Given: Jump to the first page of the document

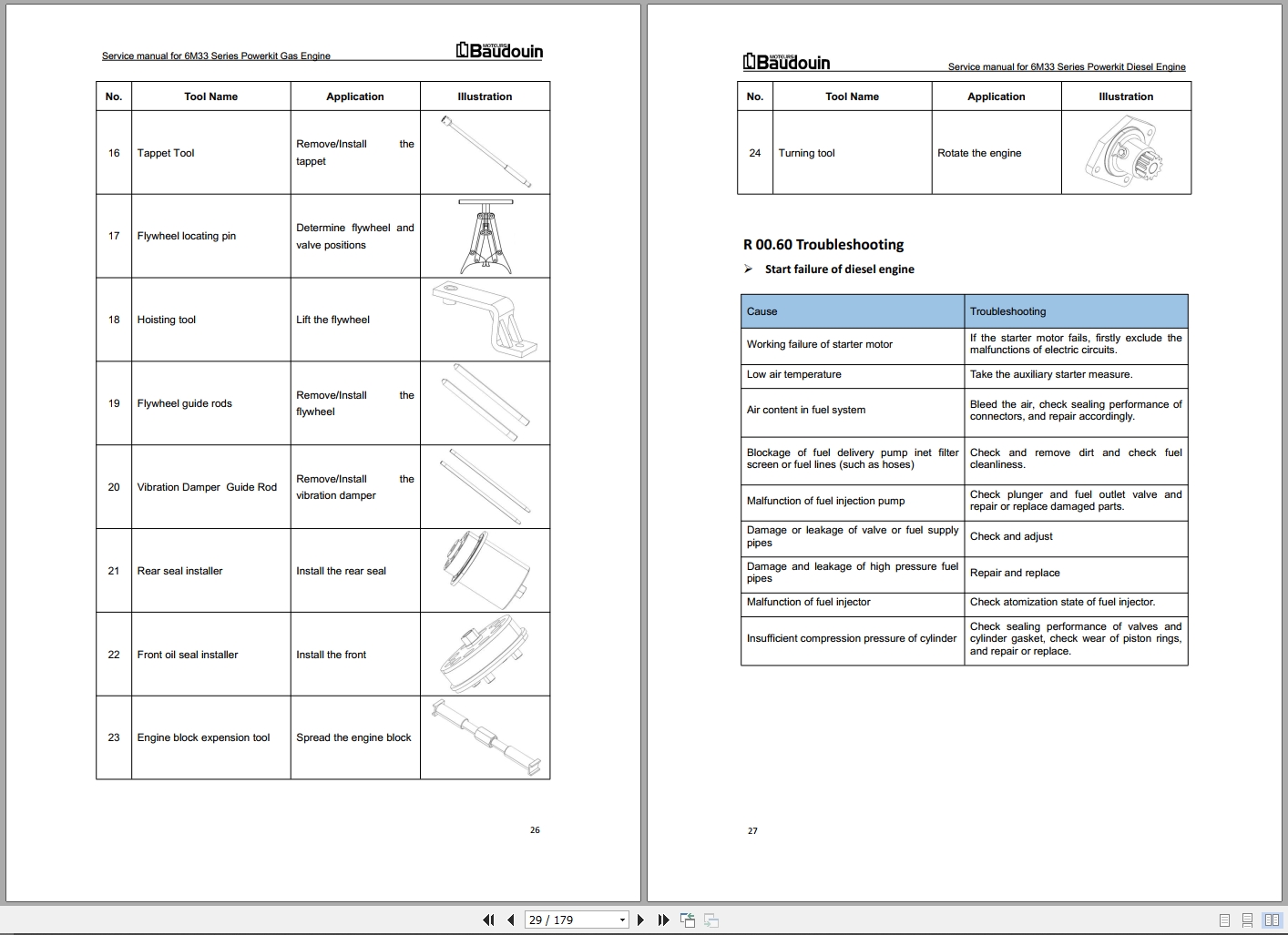Looking at the screenshot, I should tap(488, 920).
